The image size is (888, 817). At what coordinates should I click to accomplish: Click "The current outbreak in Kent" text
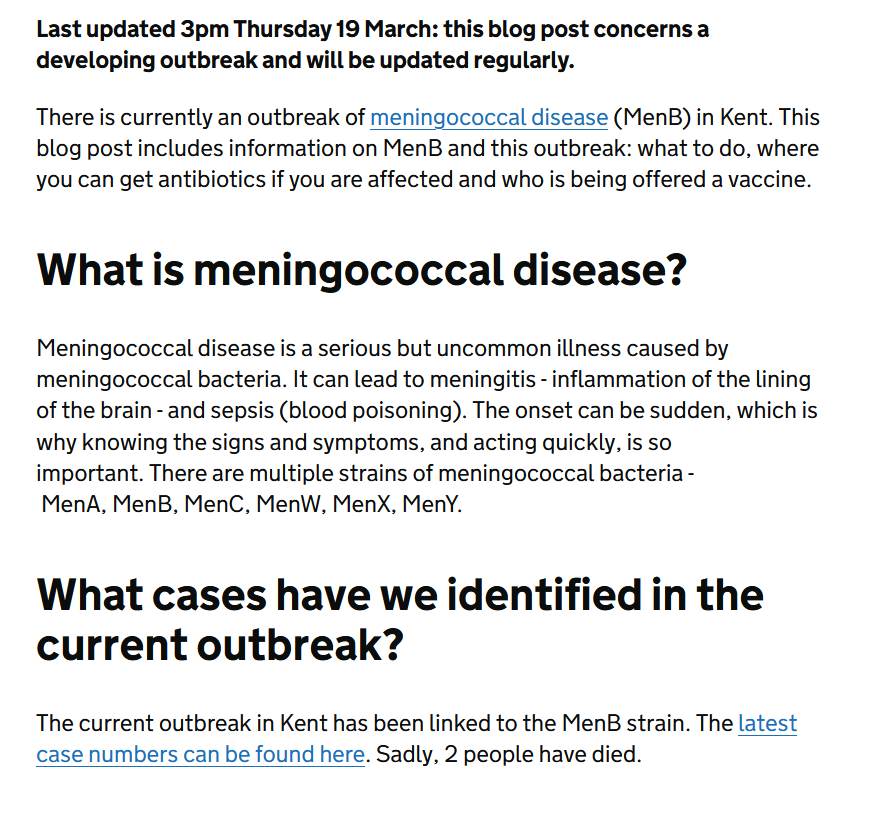point(182,724)
